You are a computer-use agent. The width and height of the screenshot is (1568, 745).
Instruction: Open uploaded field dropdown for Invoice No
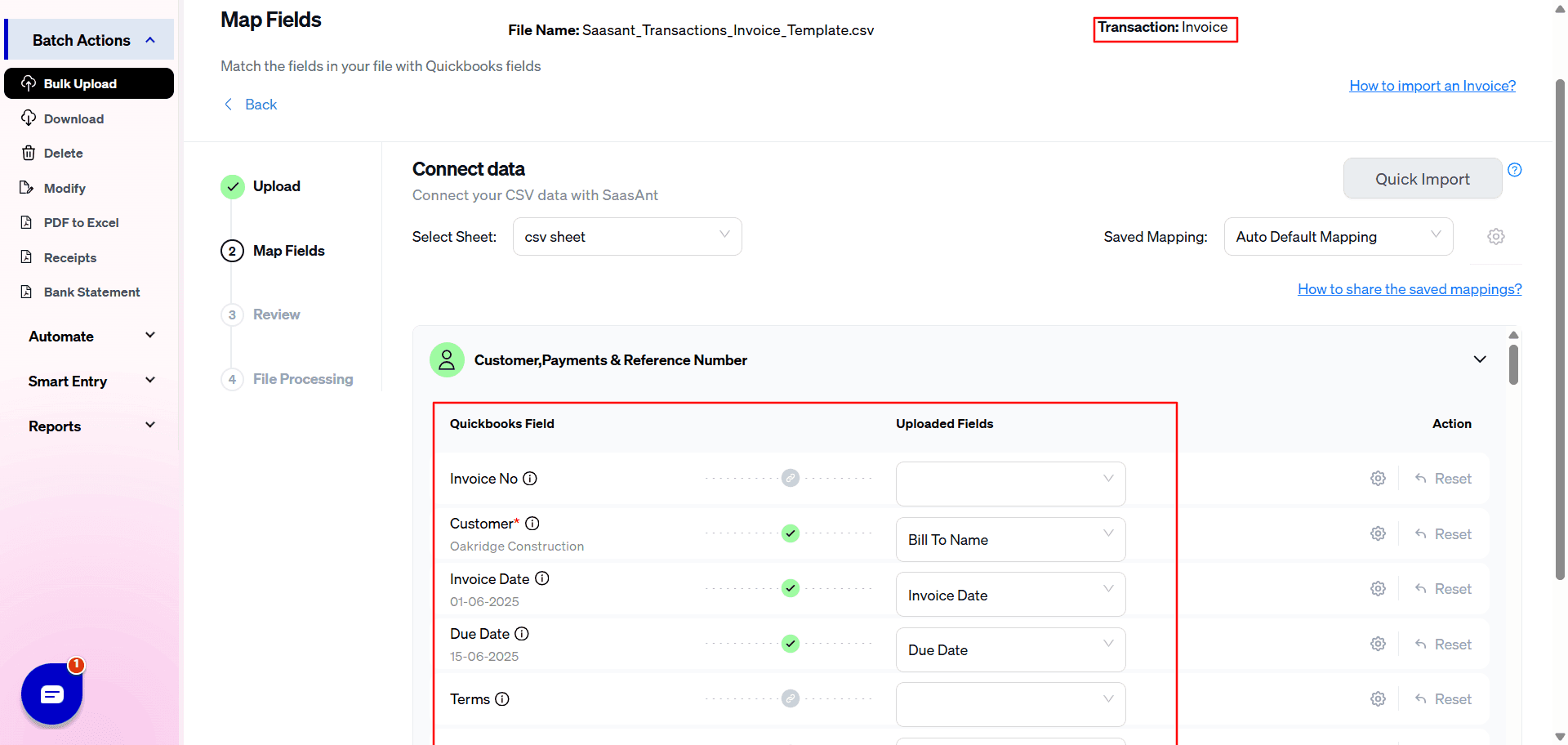coord(1010,484)
